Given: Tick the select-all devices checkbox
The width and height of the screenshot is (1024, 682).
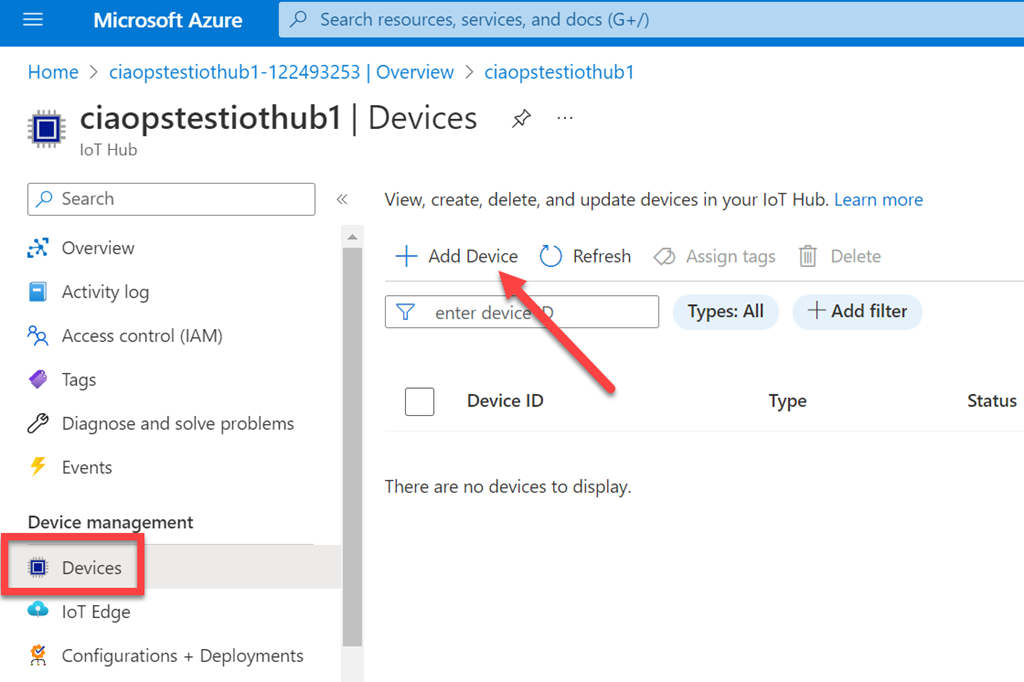Looking at the screenshot, I should [x=419, y=401].
